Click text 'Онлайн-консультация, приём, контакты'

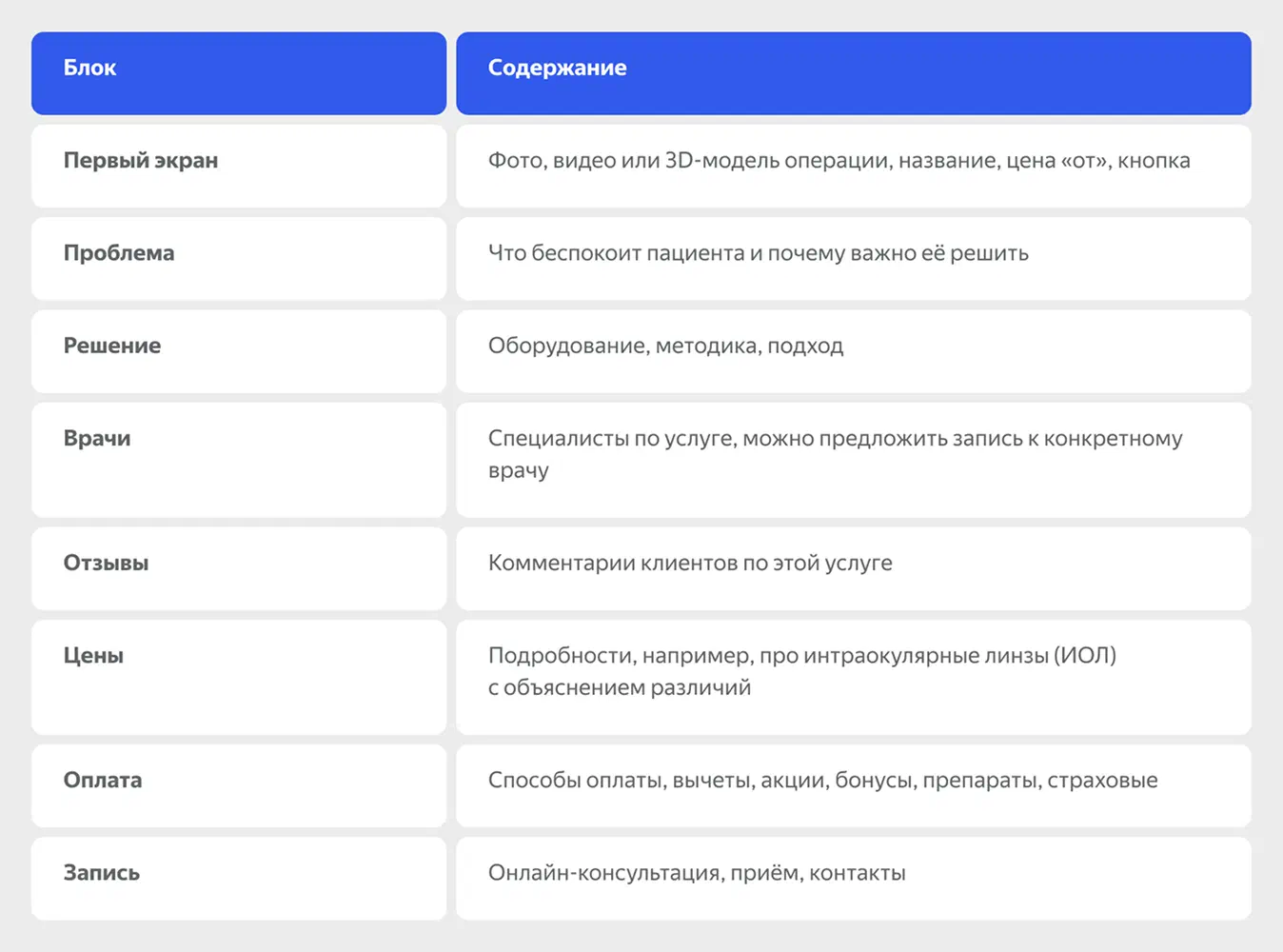coord(697,873)
